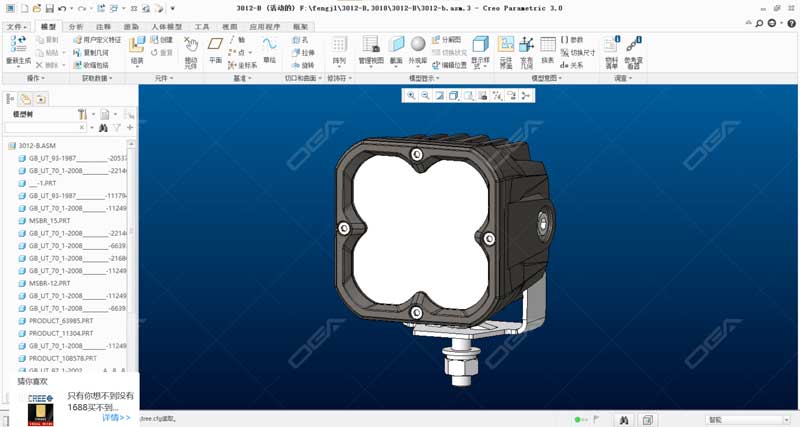Screen dimensions: 800x427
Task: Click Create (创建) component button
Action: (x=162, y=40)
